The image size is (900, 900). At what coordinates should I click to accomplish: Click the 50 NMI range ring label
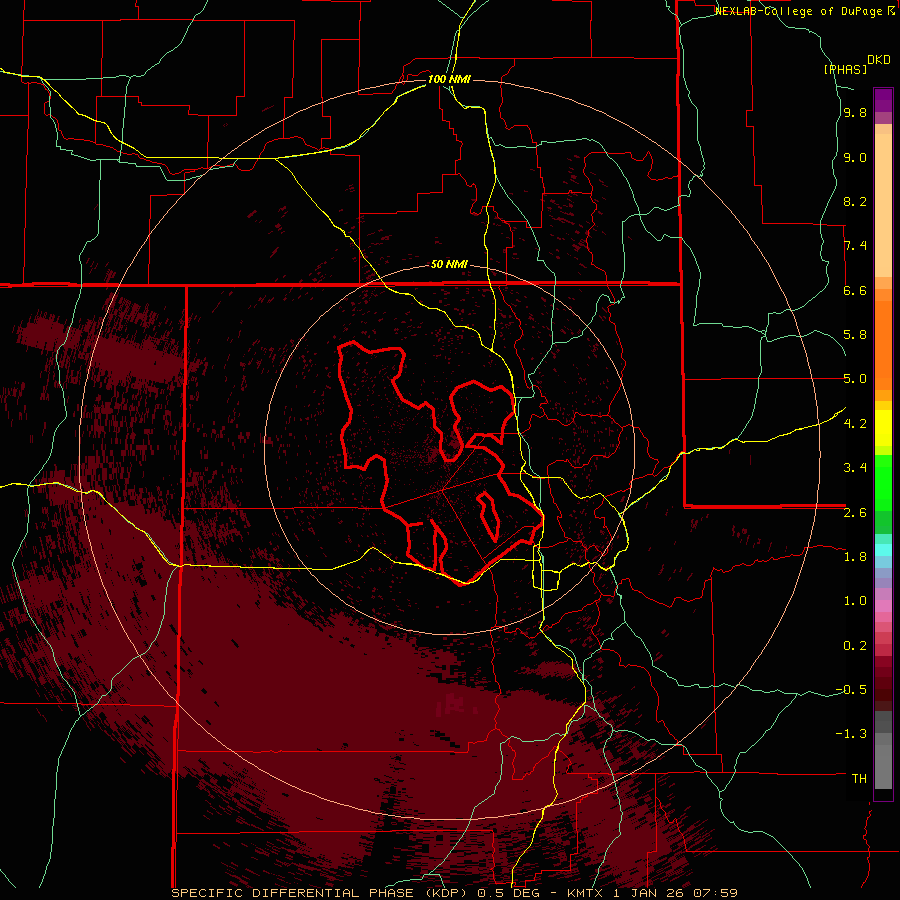point(449,264)
